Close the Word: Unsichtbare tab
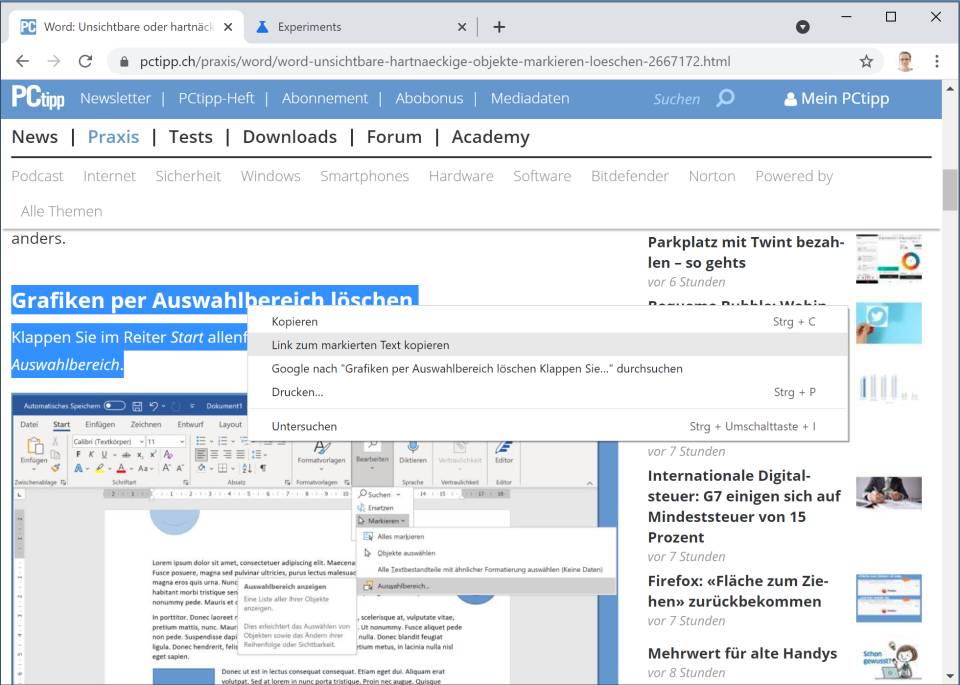Viewport: 960px width, 685px height. click(228, 27)
